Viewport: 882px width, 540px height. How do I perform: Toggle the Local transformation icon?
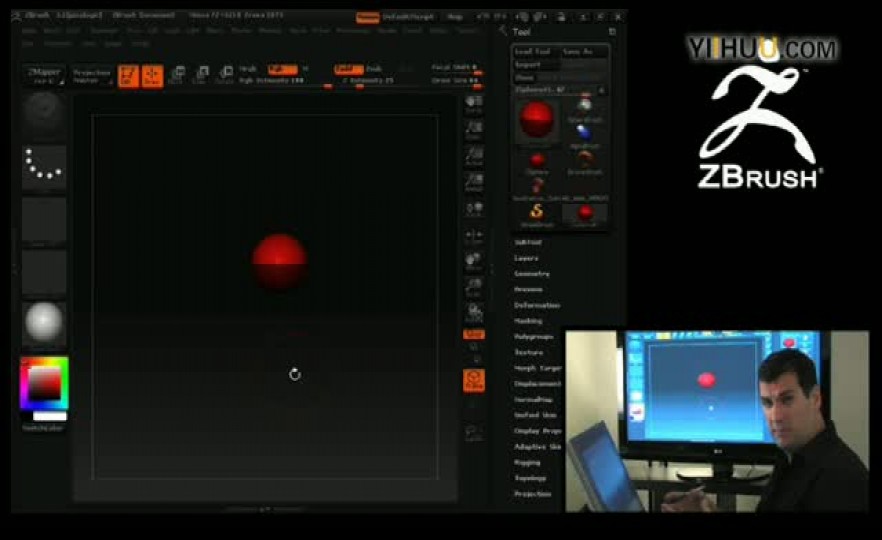pyautogui.click(x=474, y=209)
